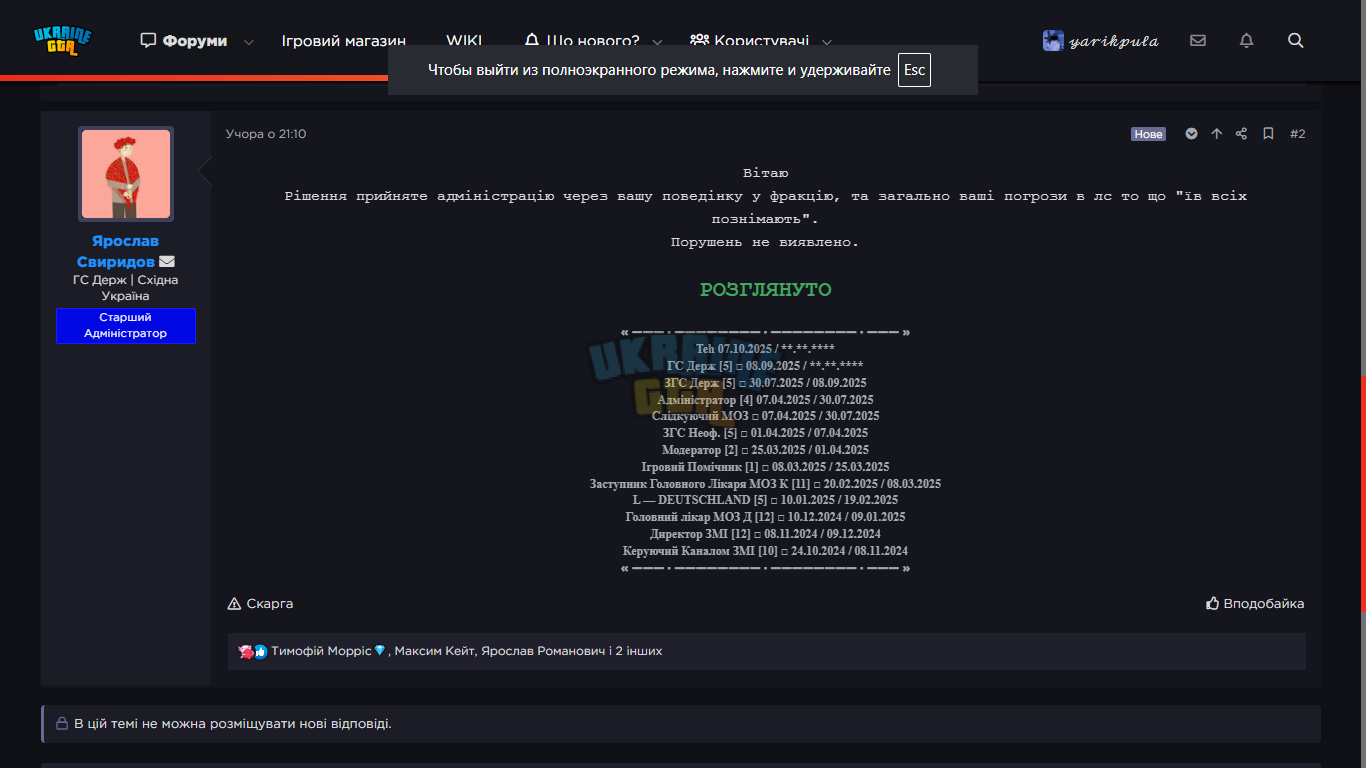Bookmark the post with bookmark icon

1268,134
